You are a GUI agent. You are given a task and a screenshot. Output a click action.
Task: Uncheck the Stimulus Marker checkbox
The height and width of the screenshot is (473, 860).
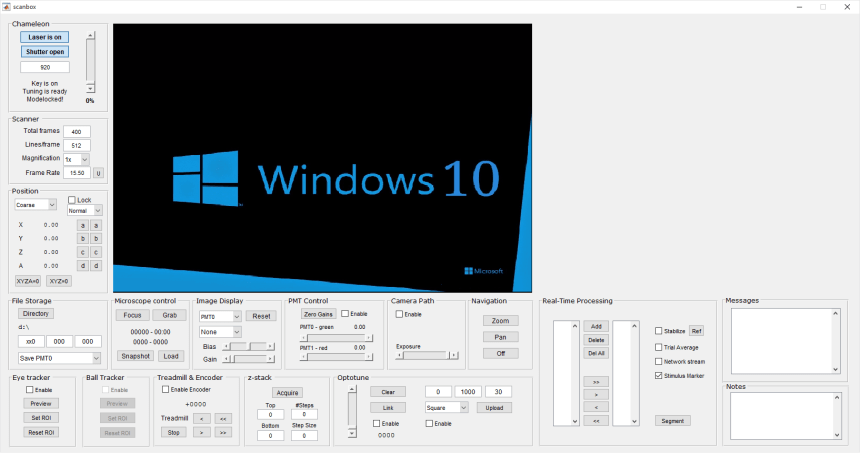(659, 375)
